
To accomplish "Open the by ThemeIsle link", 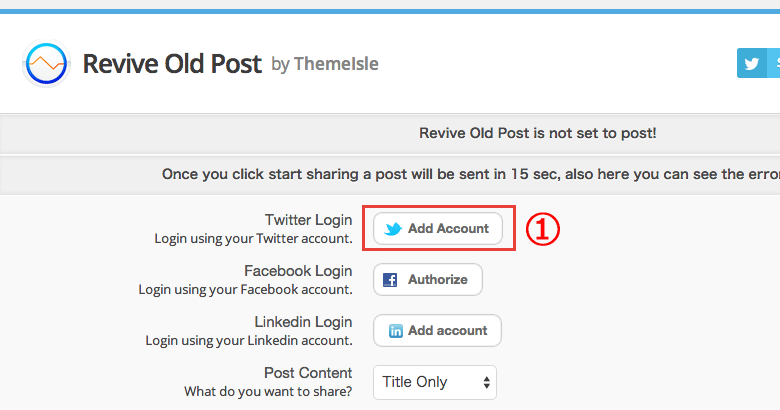I will point(325,64).
